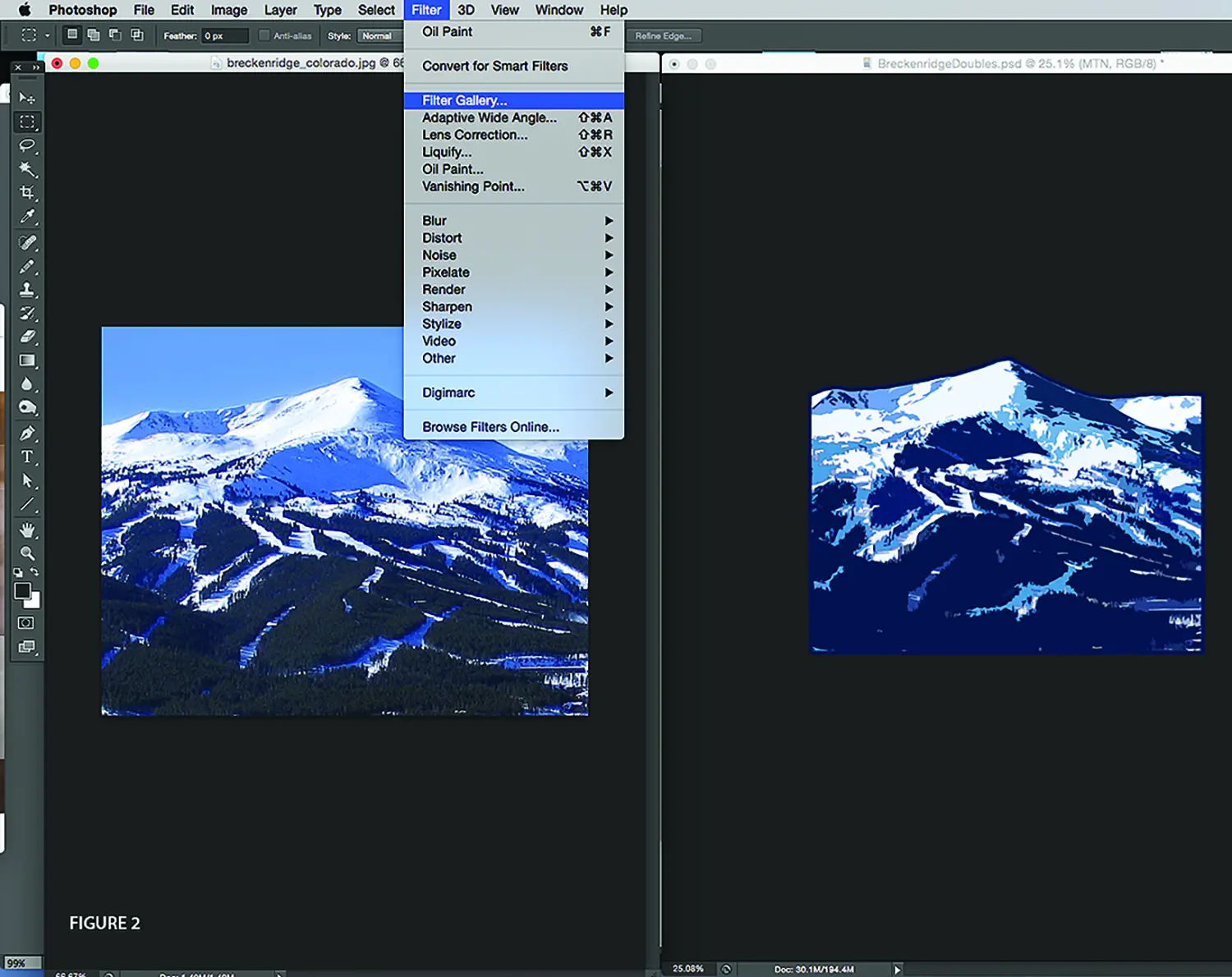Image resolution: width=1232 pixels, height=977 pixels.
Task: Choose the Eyedropper tool
Action: (27, 217)
